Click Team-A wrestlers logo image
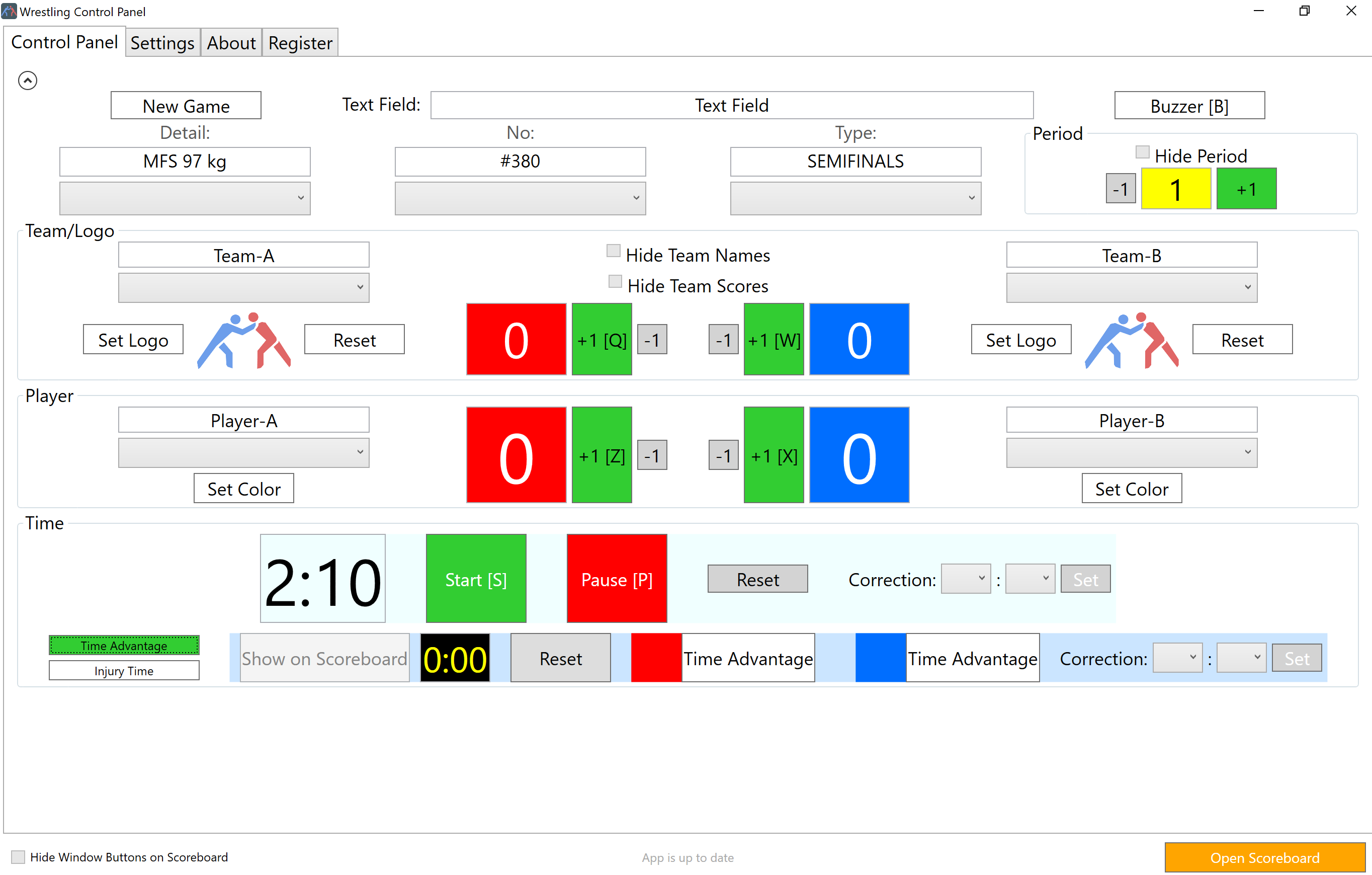 [244, 340]
